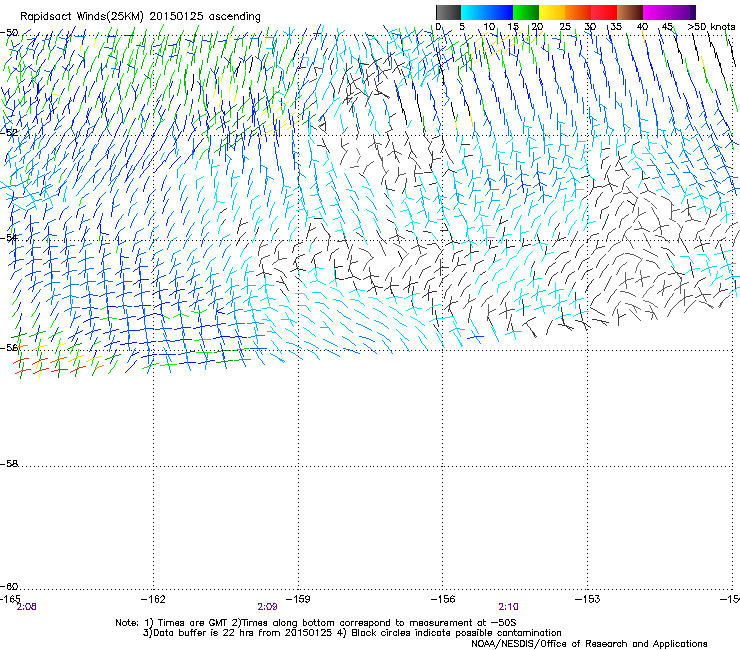Screen dimensions: 740x650
Task: Click the legend tick label '40'
Action: click(x=642, y=27)
